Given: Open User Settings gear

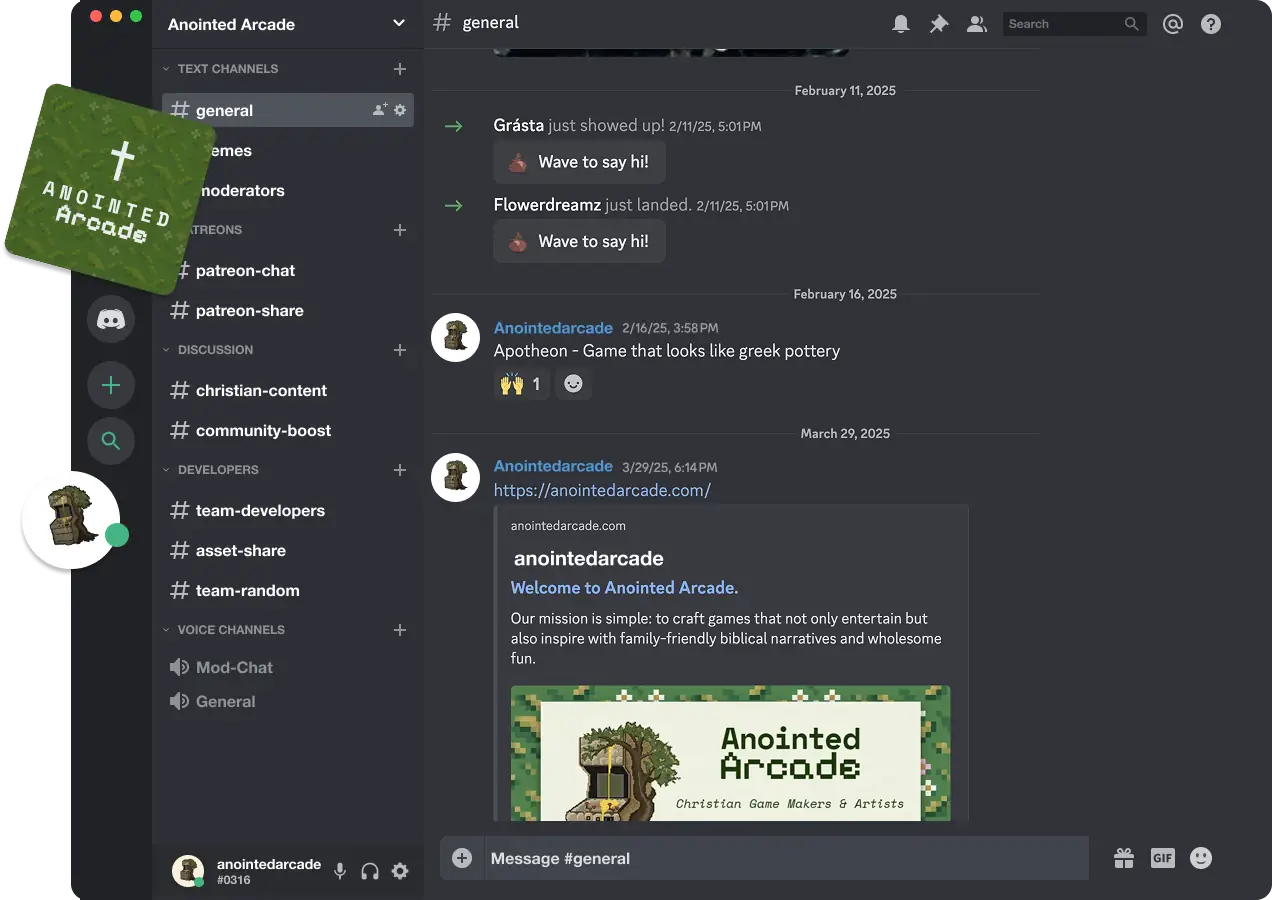Looking at the screenshot, I should tap(400, 871).
